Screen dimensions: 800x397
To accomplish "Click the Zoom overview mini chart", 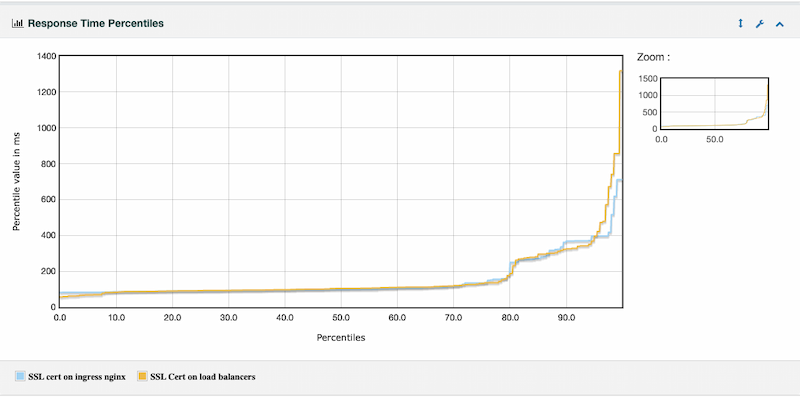I will pos(714,104).
